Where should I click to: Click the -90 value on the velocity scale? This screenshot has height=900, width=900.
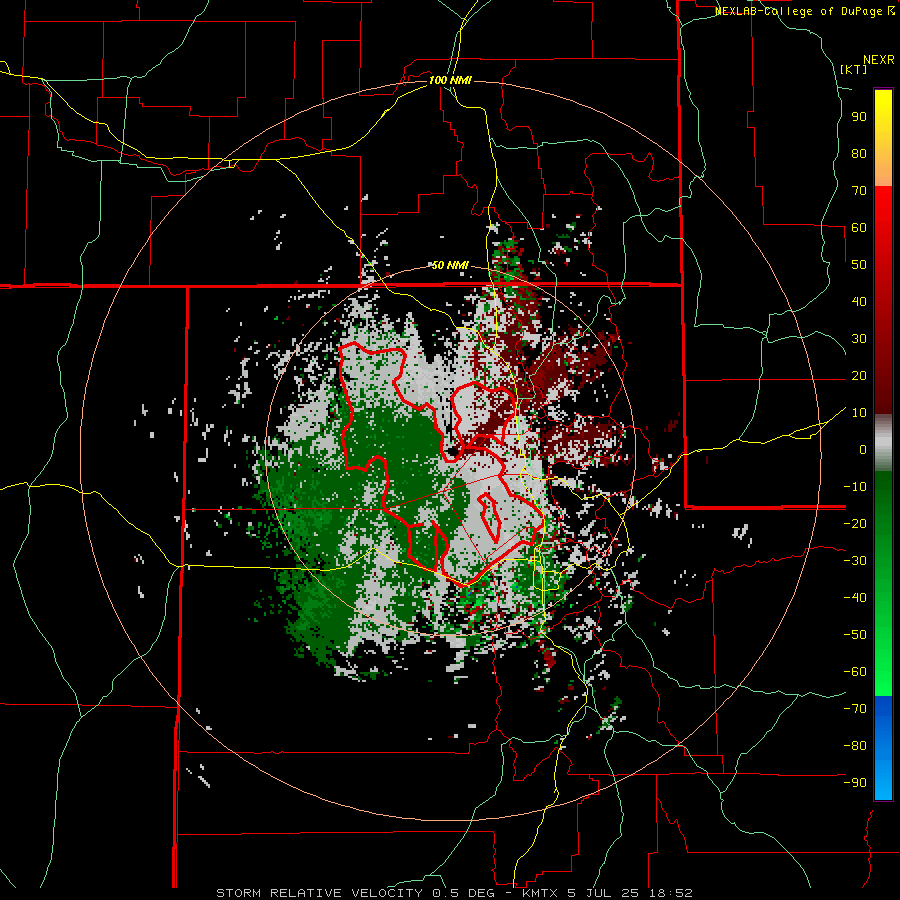tap(855, 782)
